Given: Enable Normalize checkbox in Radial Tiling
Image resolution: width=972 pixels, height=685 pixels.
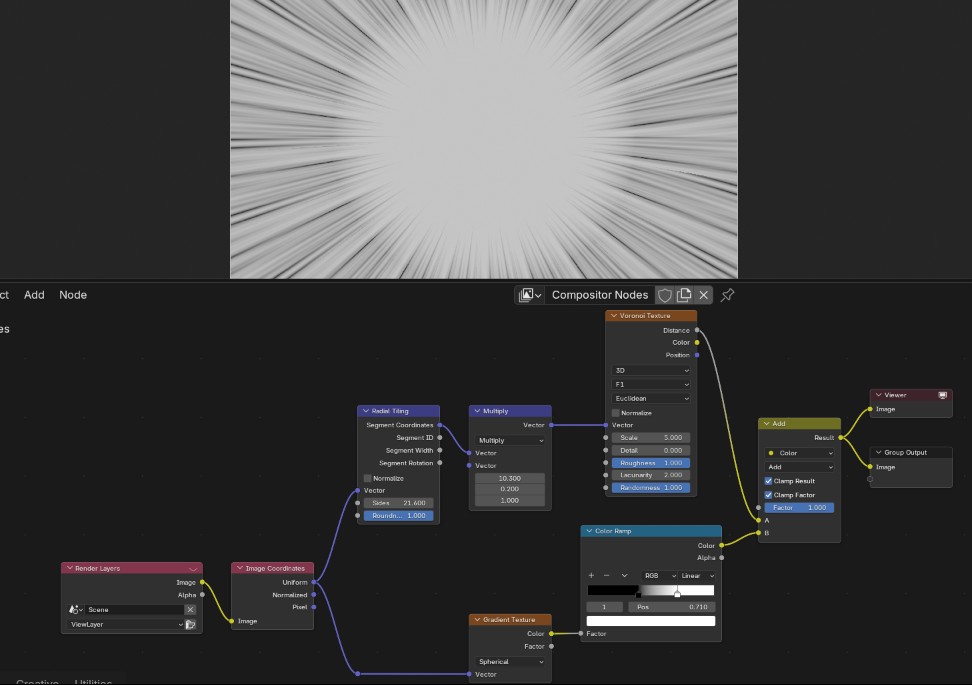Looking at the screenshot, I should tap(368, 479).
